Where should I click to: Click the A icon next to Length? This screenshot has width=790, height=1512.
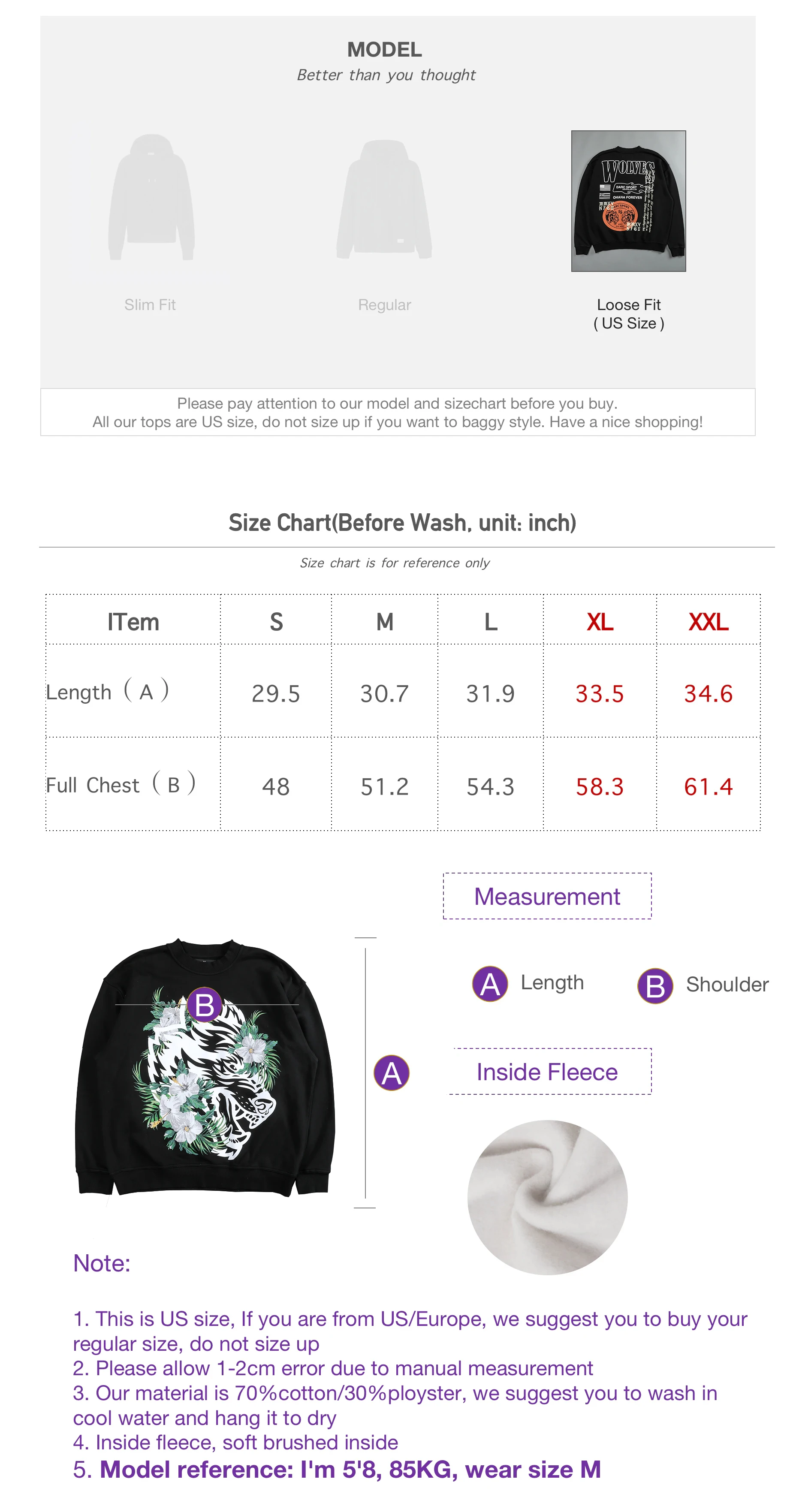(x=489, y=983)
